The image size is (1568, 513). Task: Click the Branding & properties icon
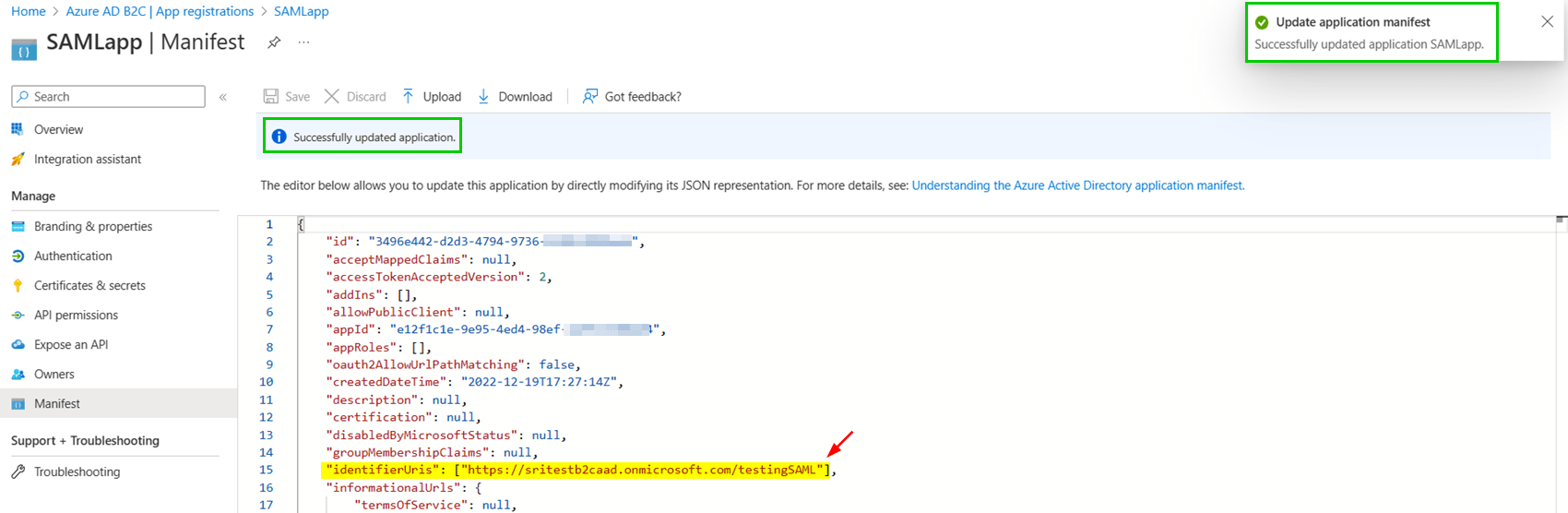click(18, 227)
